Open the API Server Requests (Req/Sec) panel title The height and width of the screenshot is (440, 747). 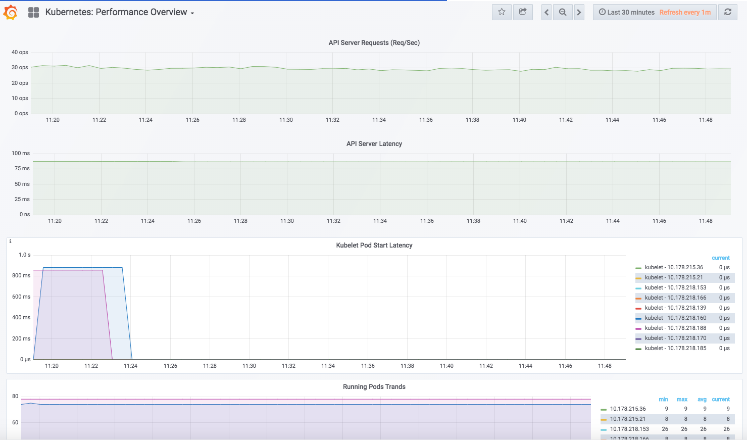point(374,42)
